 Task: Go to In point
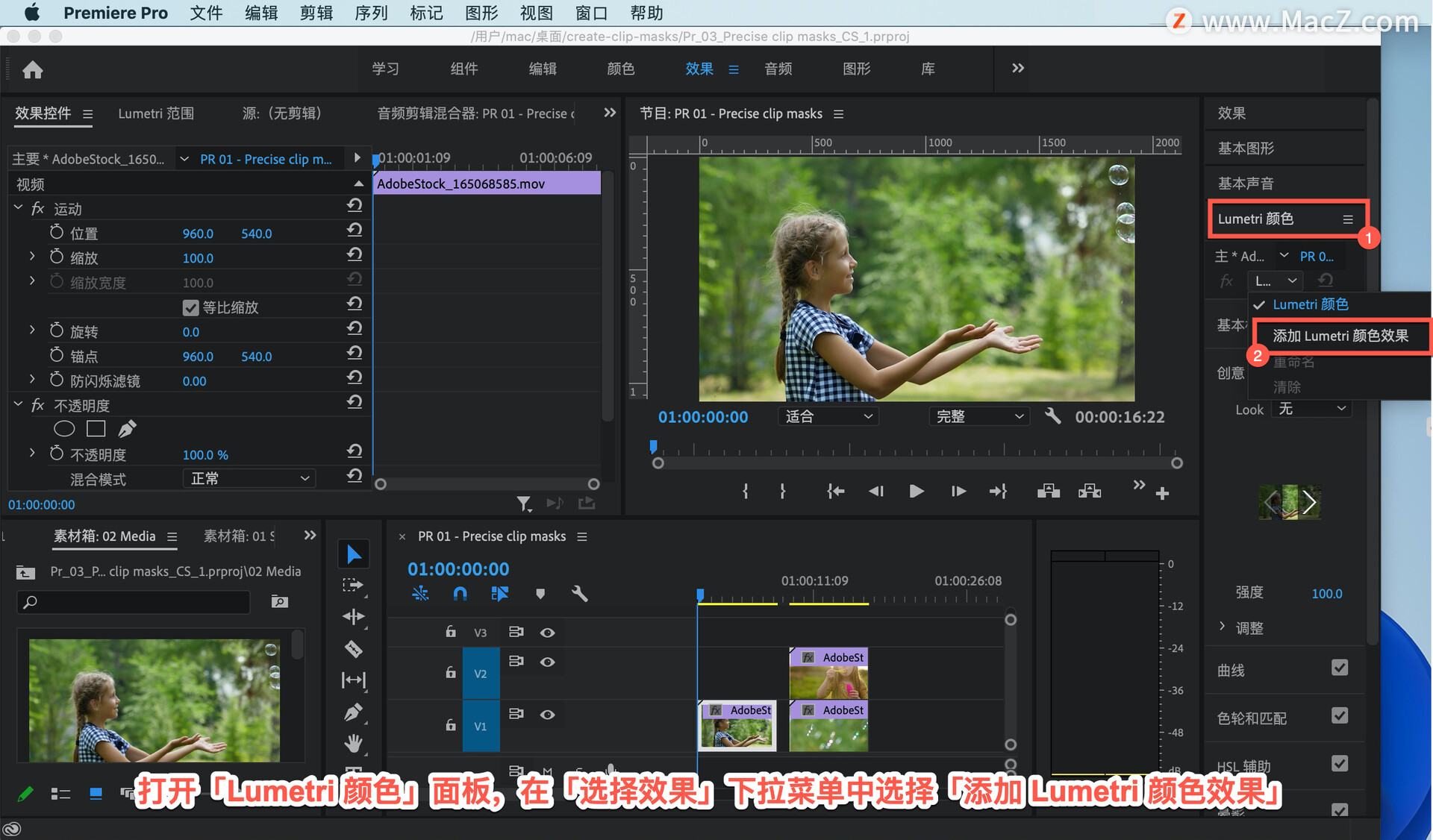[x=835, y=491]
